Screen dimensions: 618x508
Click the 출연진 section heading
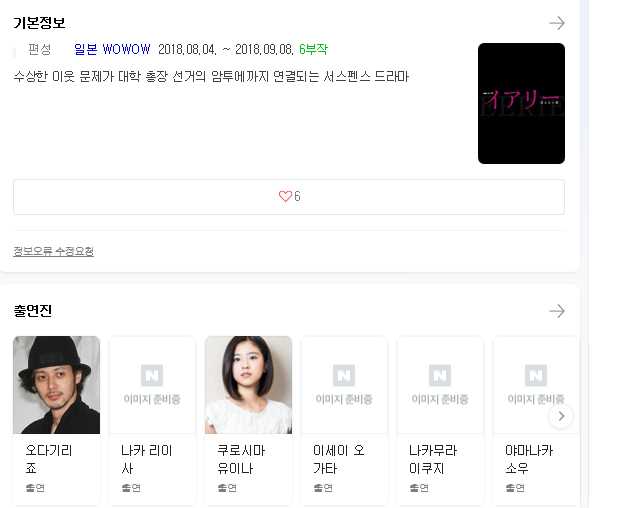(33, 311)
